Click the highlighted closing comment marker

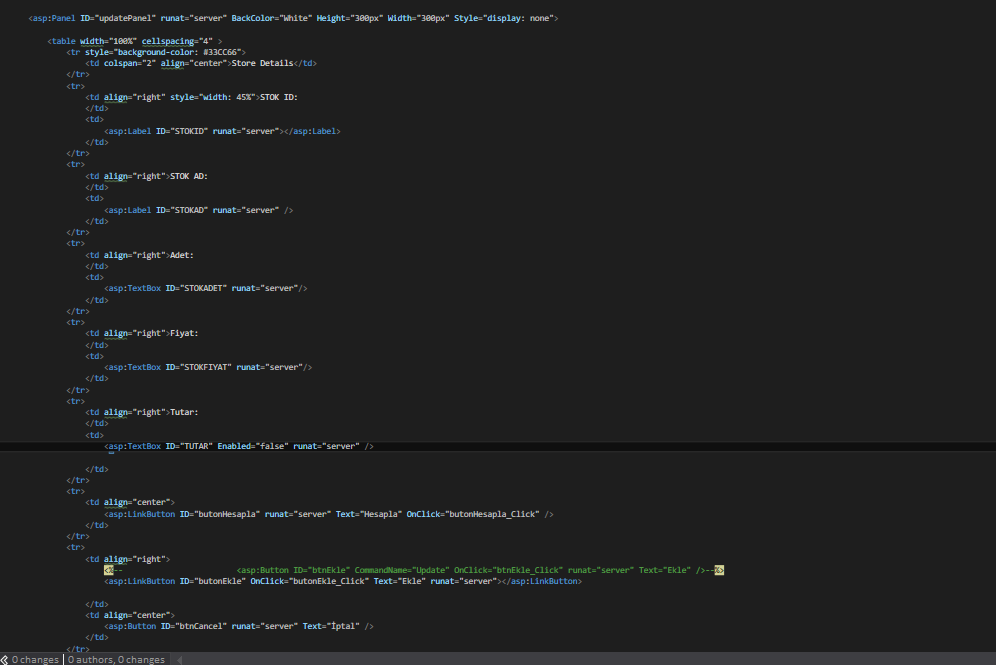[x=719, y=570]
